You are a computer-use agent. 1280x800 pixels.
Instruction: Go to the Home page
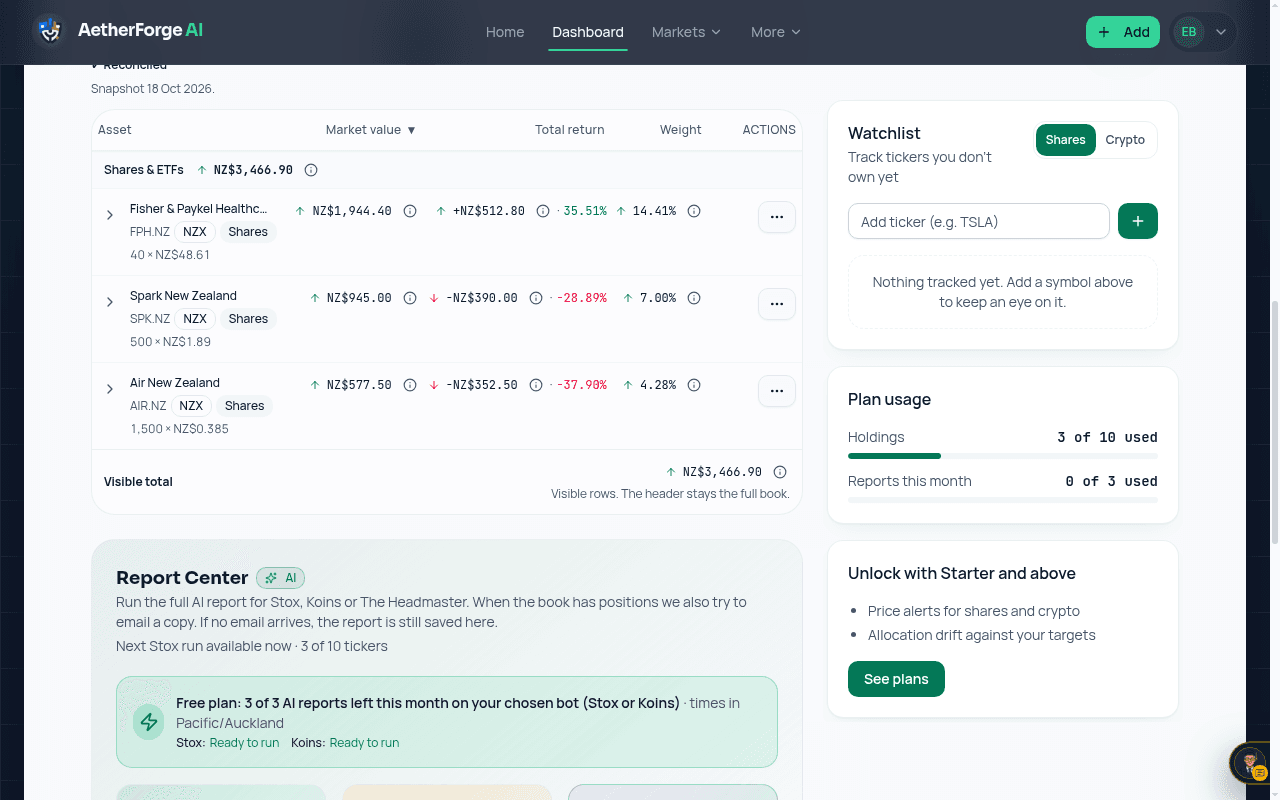point(505,32)
